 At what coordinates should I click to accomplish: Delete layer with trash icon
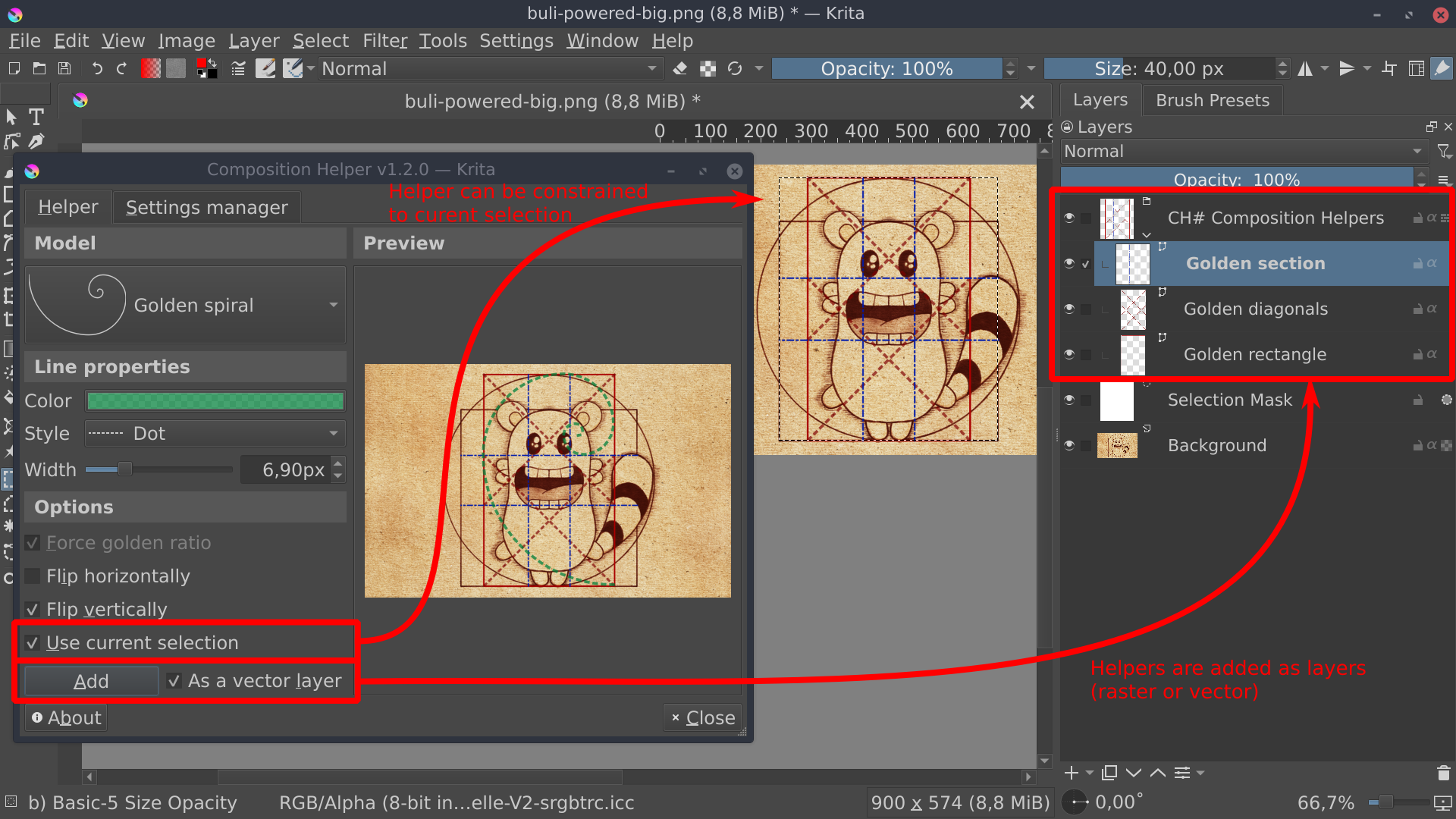click(1443, 773)
